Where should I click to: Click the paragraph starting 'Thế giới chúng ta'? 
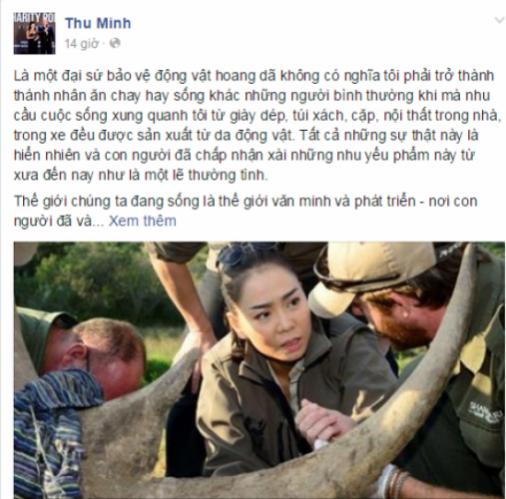pos(246,211)
